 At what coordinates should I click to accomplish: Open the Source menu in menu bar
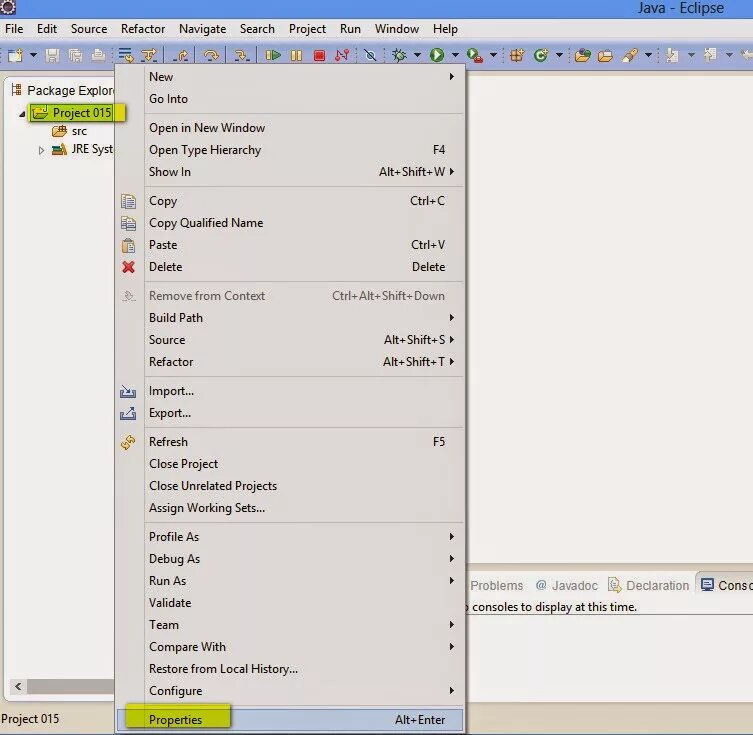coord(89,29)
